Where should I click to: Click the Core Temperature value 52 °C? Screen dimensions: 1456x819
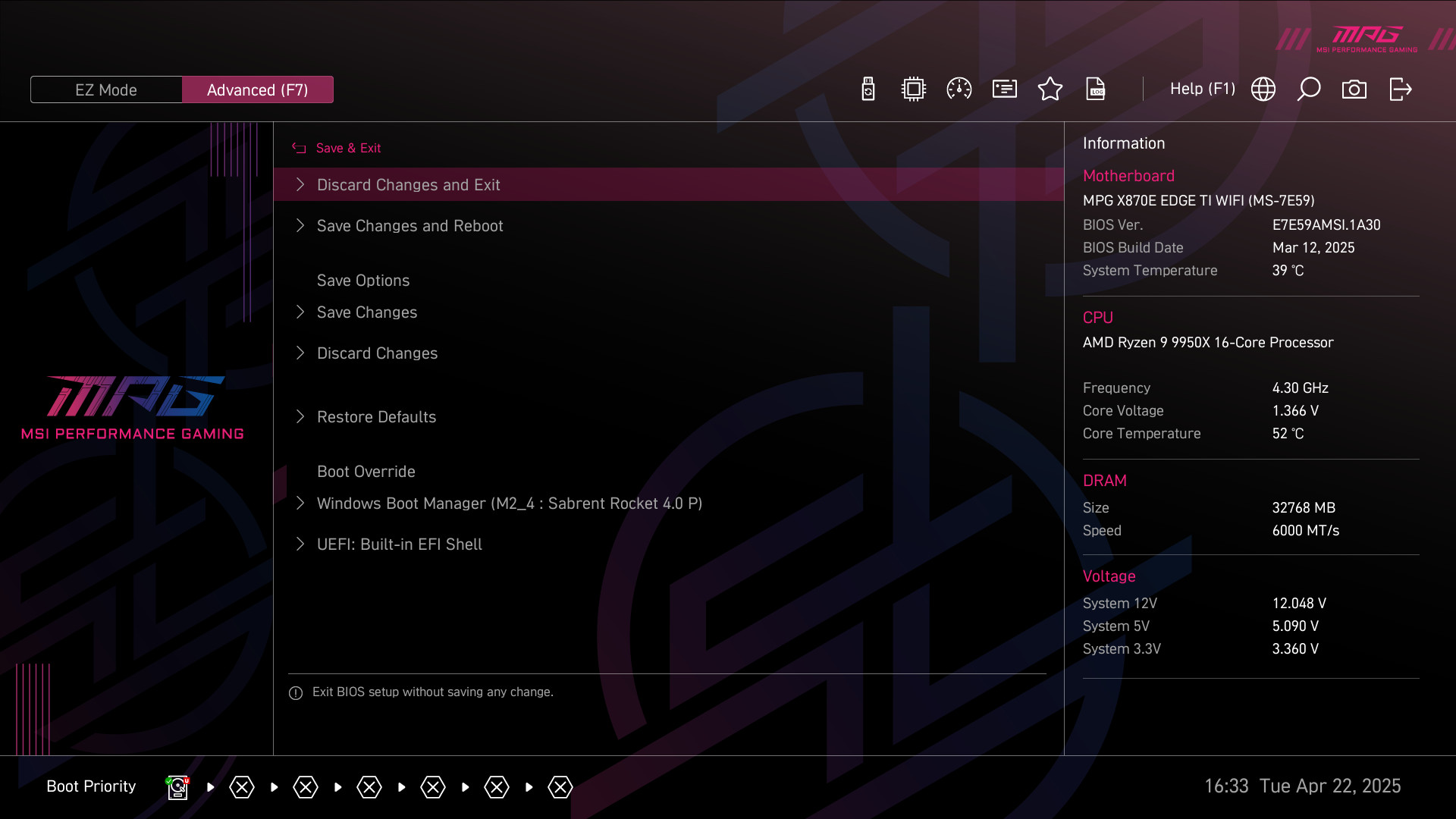(x=1288, y=434)
